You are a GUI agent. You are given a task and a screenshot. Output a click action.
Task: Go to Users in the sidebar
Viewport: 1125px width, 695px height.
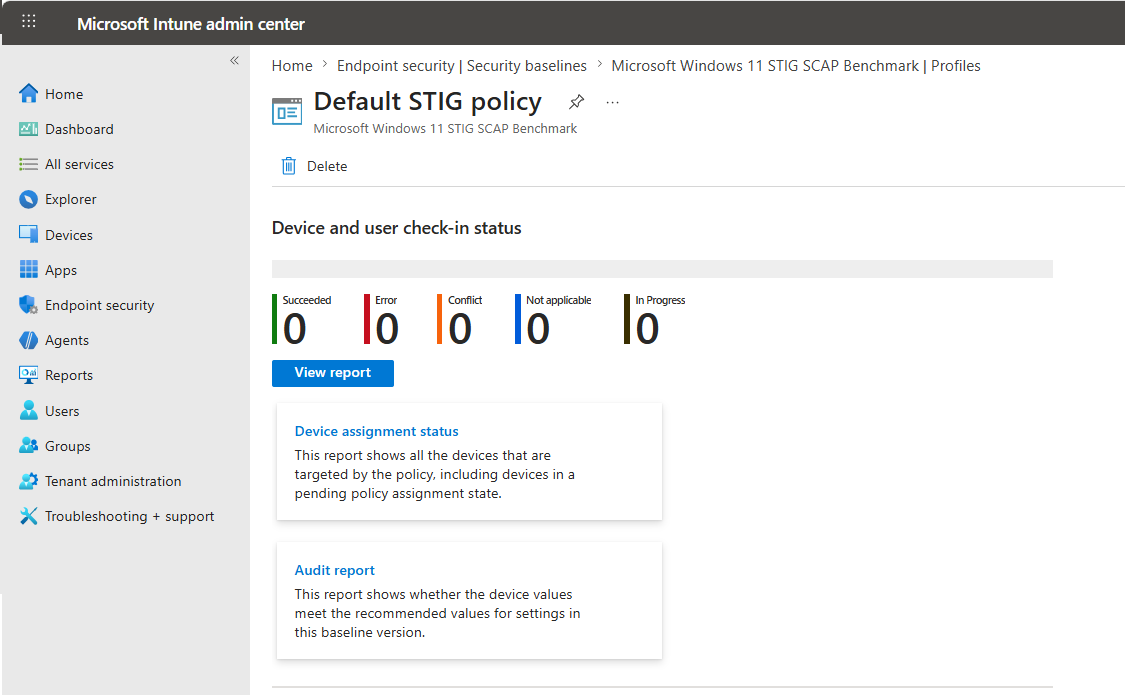62,411
